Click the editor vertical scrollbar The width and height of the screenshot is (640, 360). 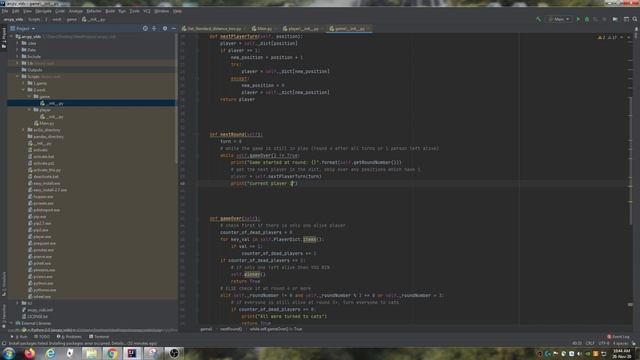[630, 161]
